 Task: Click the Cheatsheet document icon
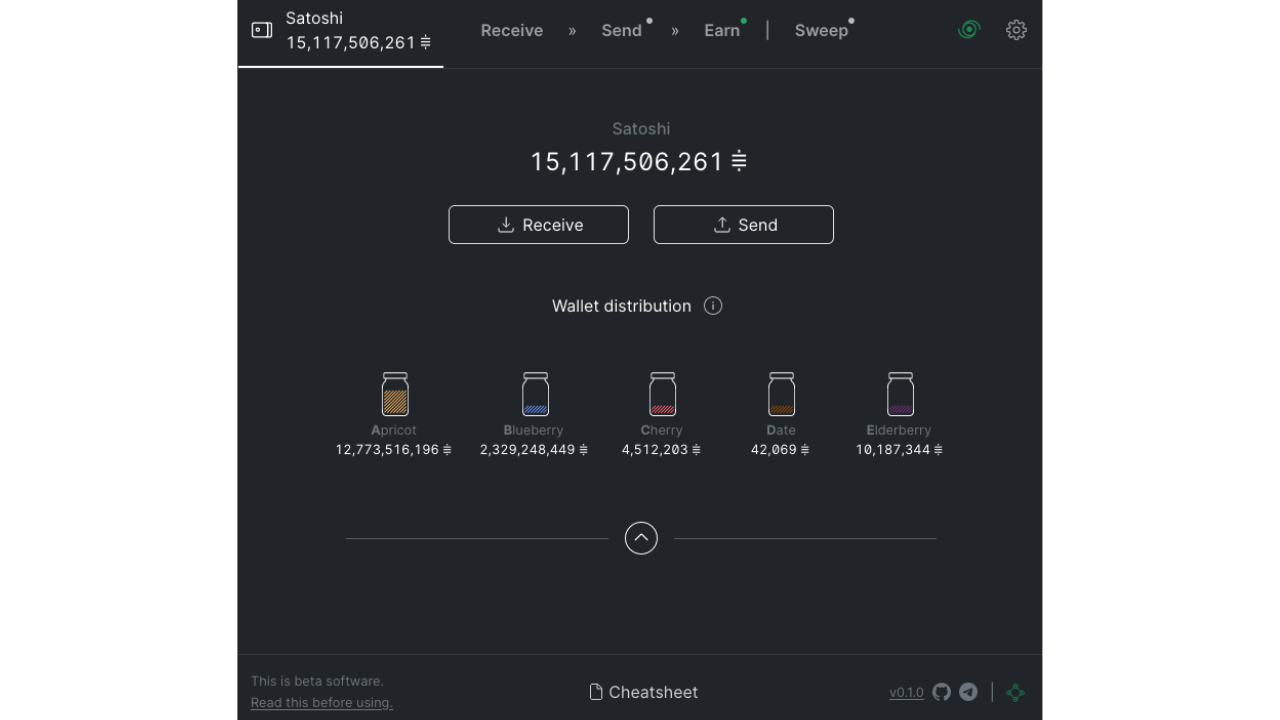[x=595, y=691]
